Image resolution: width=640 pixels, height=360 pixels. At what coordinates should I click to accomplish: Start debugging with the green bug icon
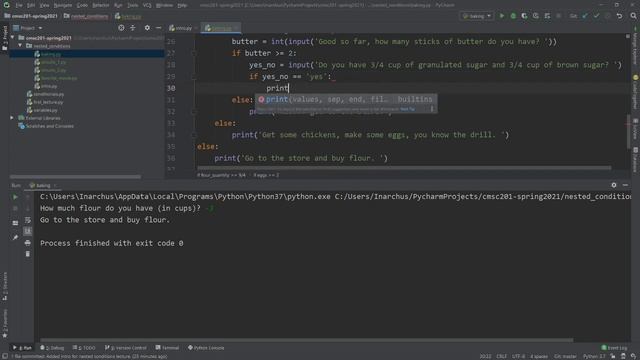tap(513, 16)
